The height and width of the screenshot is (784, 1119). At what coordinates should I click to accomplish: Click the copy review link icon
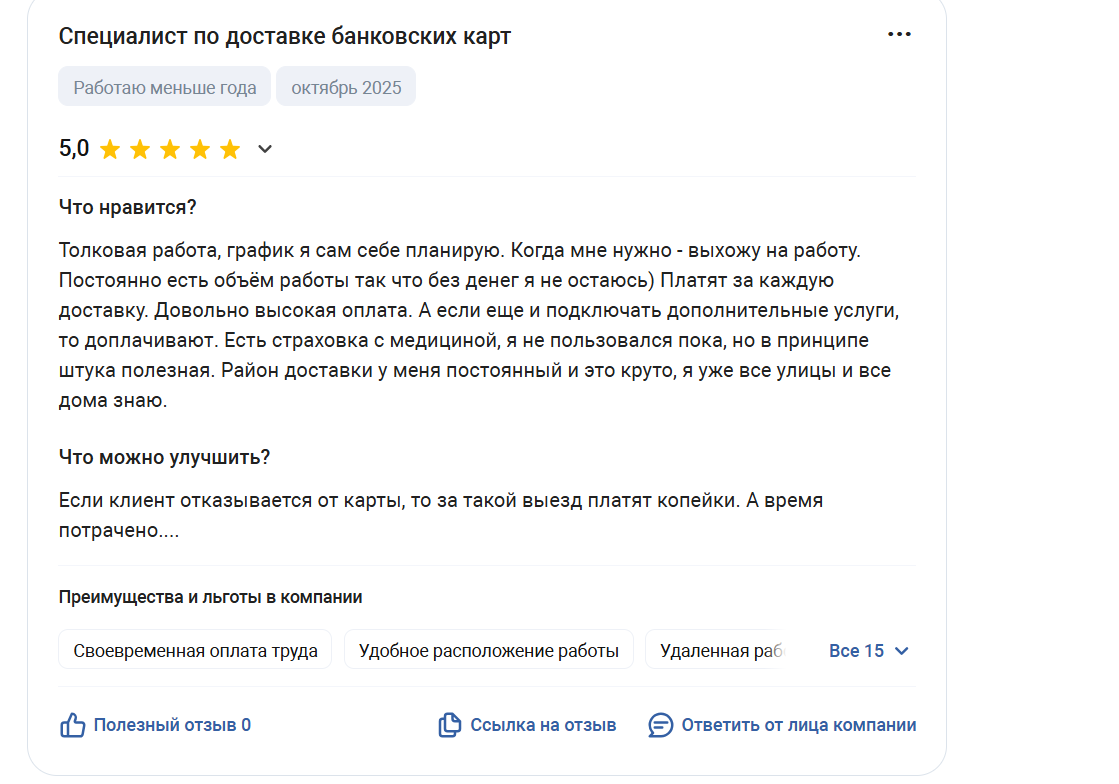point(450,725)
